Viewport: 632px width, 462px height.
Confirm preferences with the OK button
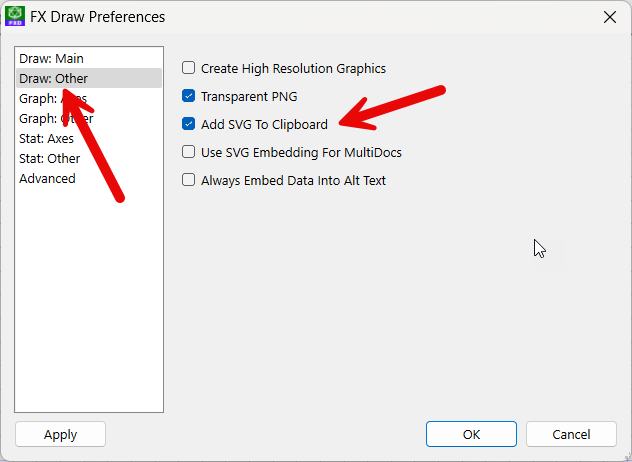(471, 434)
